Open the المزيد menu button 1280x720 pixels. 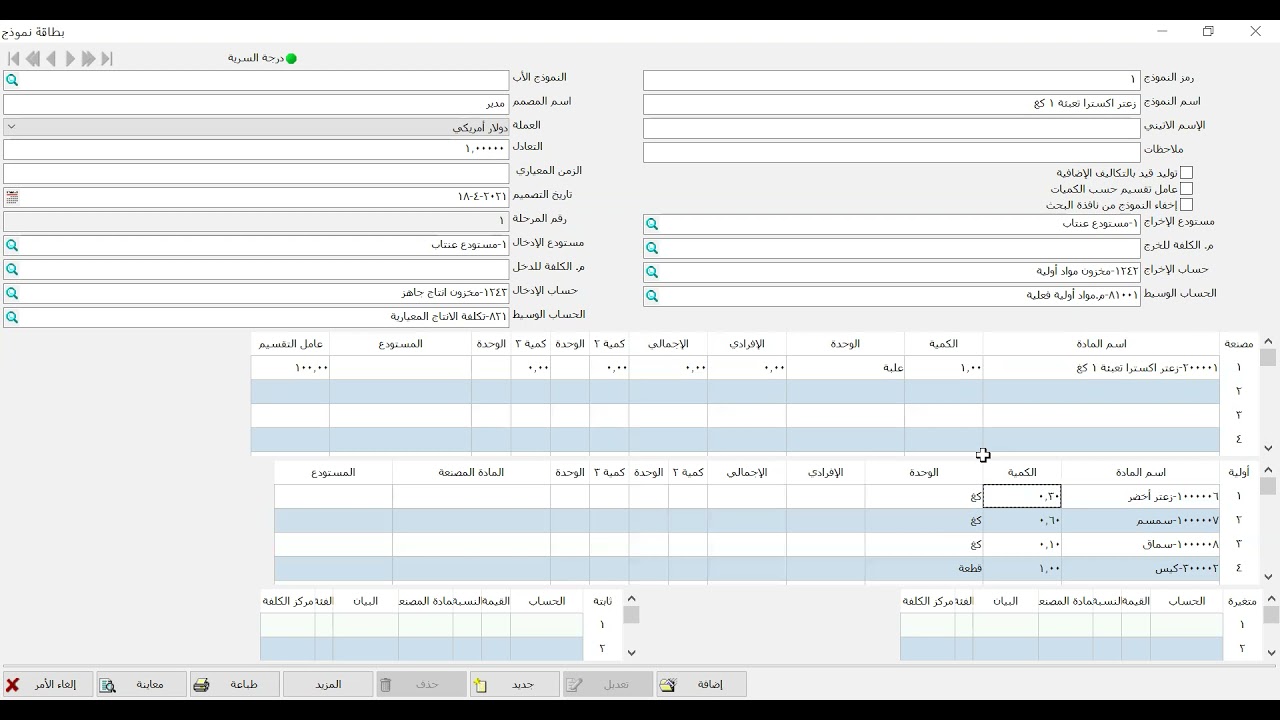pos(328,685)
